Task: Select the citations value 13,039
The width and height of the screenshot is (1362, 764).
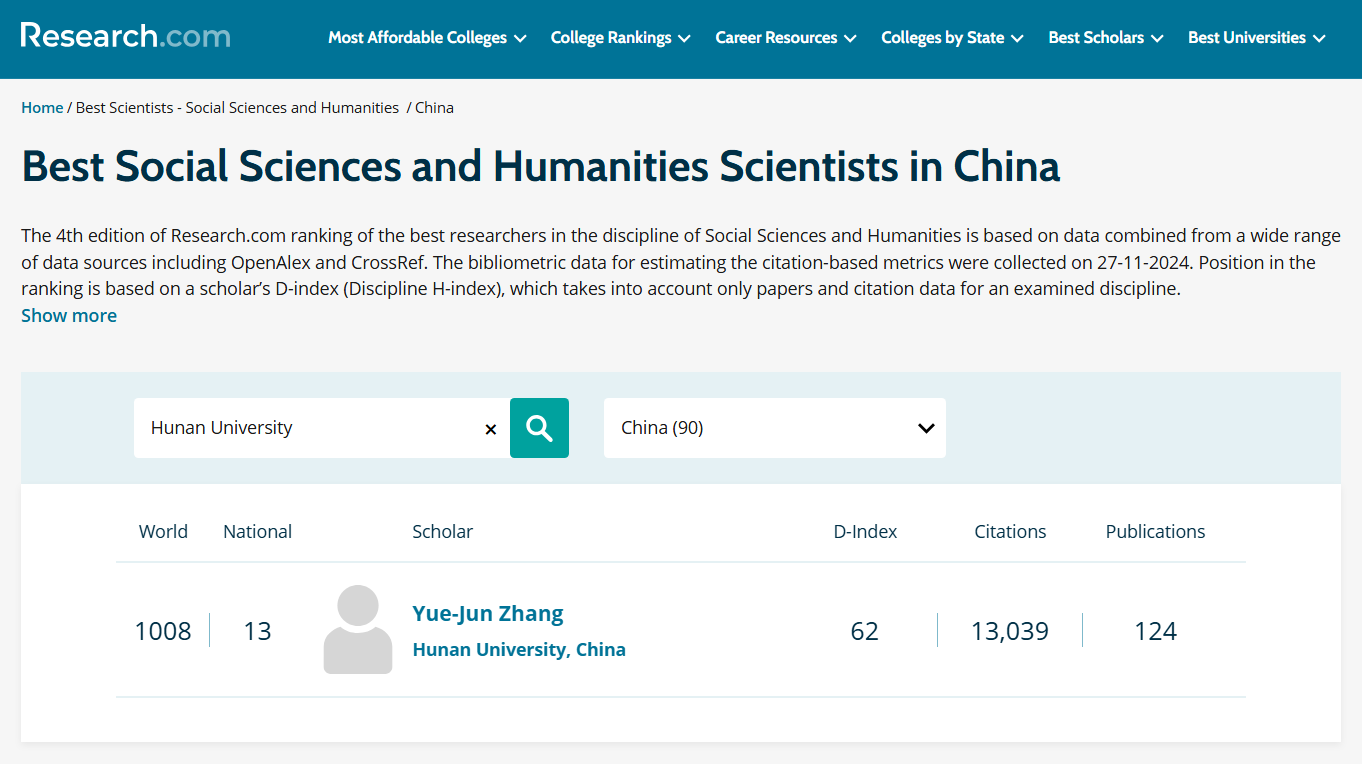Action: pyautogui.click(x=1010, y=631)
